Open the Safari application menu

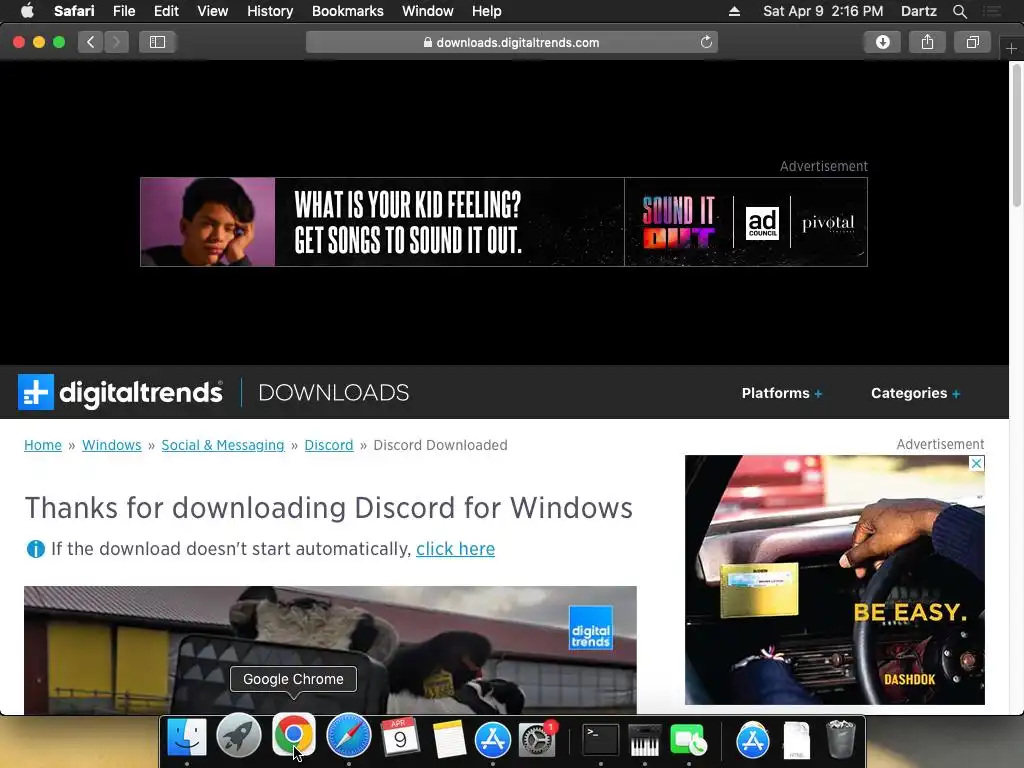point(74,11)
